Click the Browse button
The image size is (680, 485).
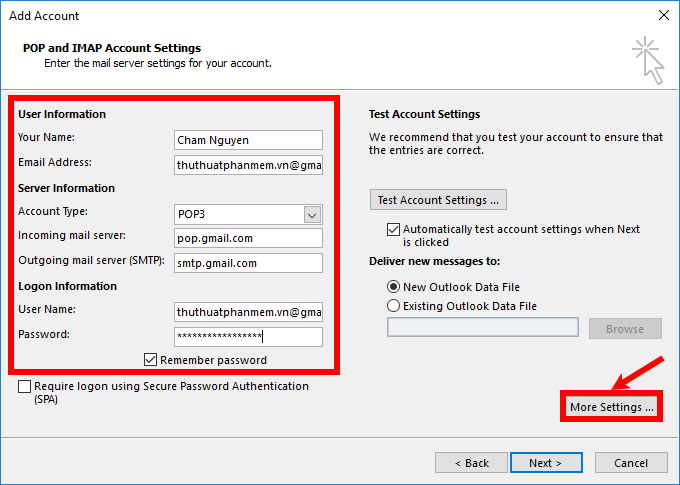[x=625, y=329]
